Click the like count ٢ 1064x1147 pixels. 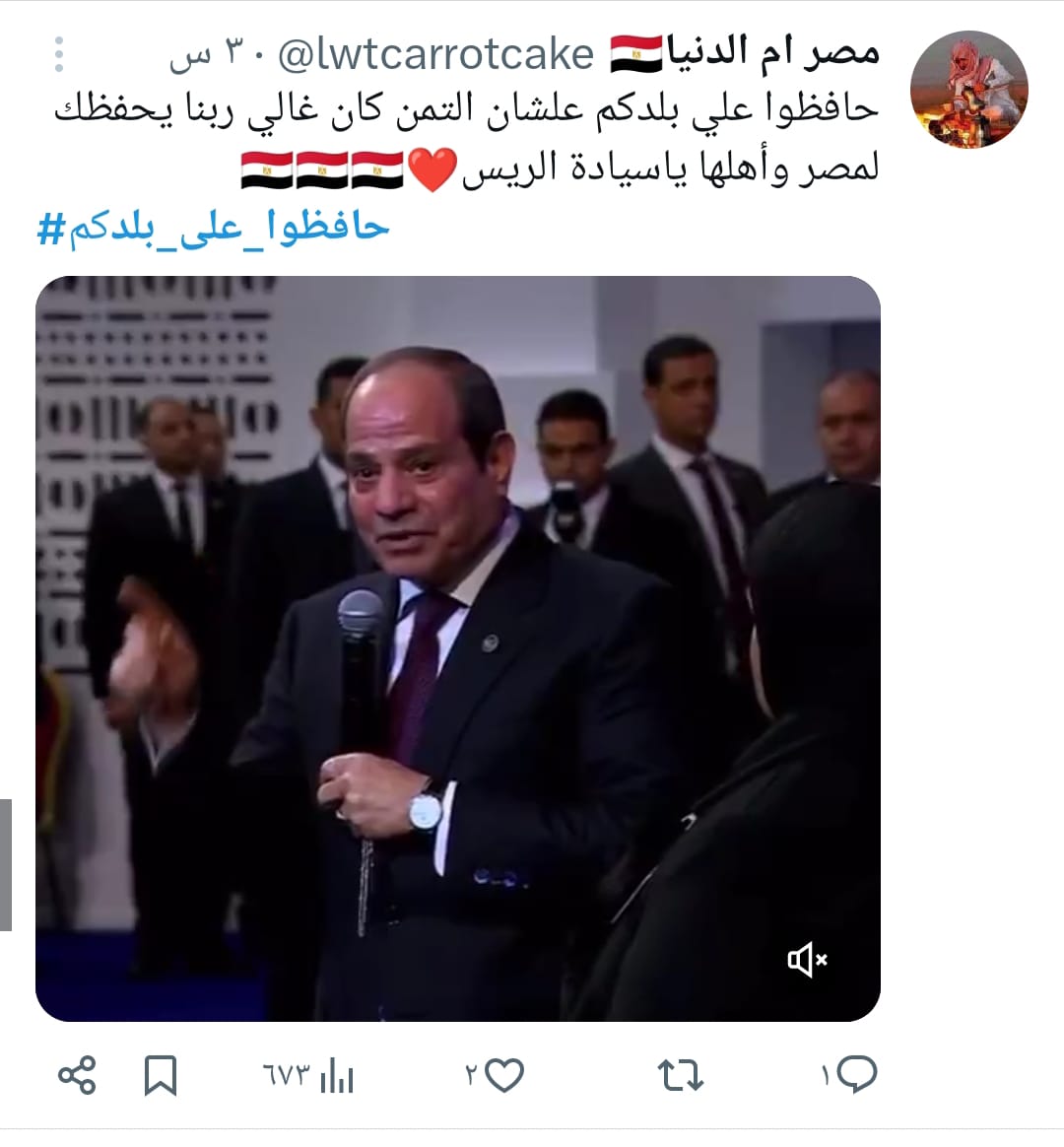tap(471, 1076)
